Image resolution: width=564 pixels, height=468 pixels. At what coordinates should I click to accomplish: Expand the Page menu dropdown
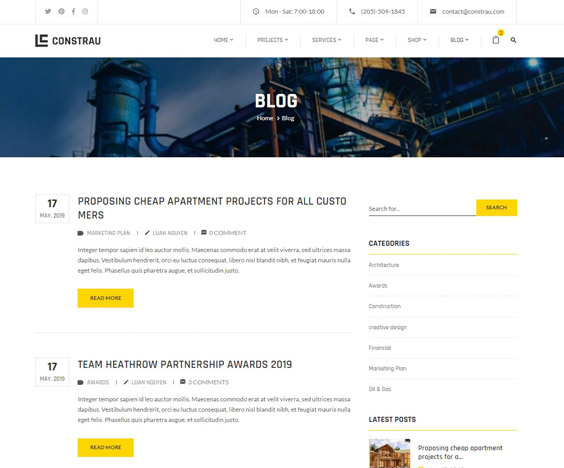374,40
